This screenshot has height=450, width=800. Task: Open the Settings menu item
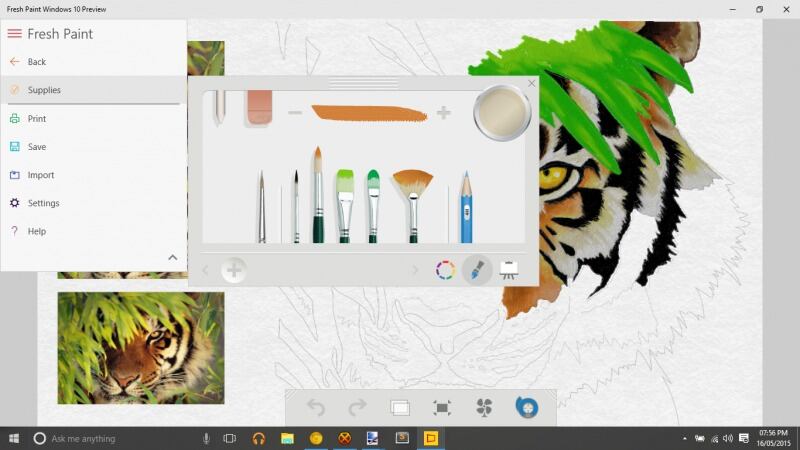click(x=44, y=203)
